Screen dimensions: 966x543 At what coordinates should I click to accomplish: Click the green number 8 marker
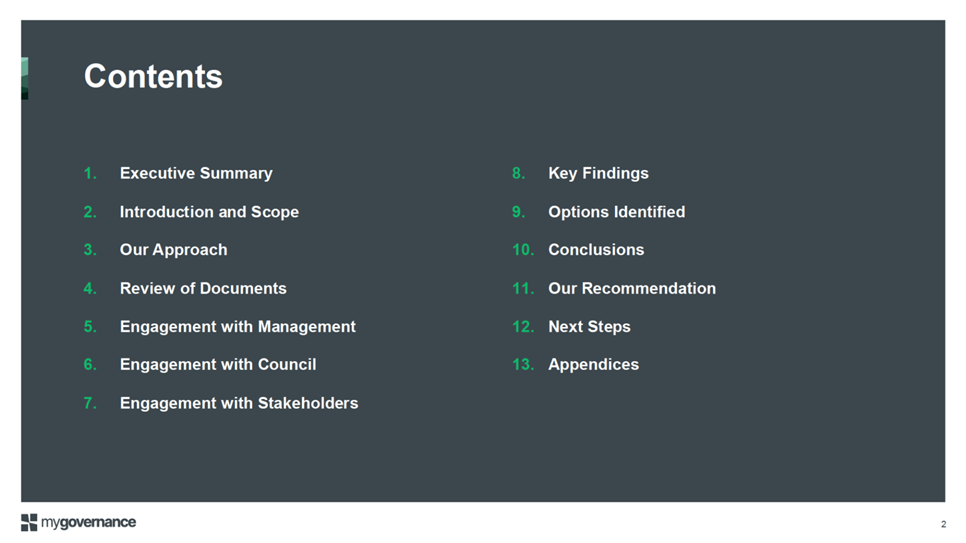tap(519, 173)
